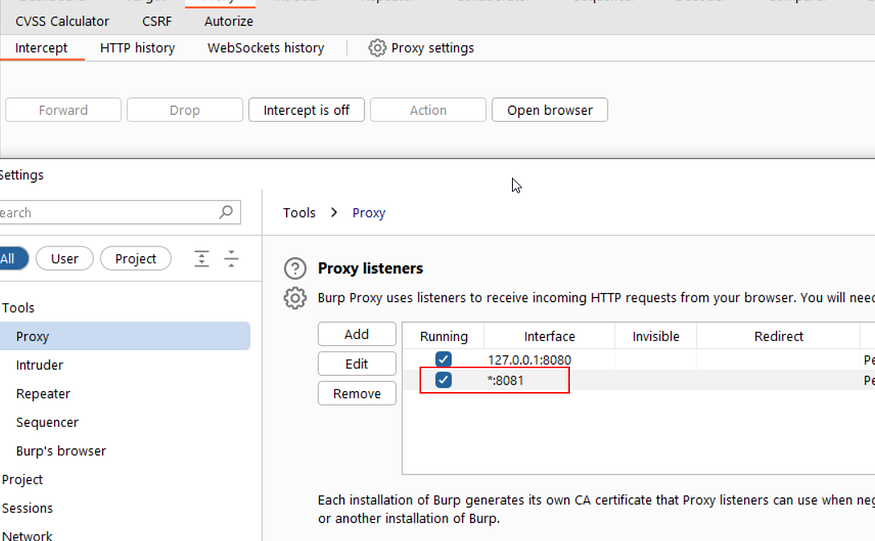Toggle Running checkbox for *:8081 listener
875x541 pixels.
(x=444, y=380)
